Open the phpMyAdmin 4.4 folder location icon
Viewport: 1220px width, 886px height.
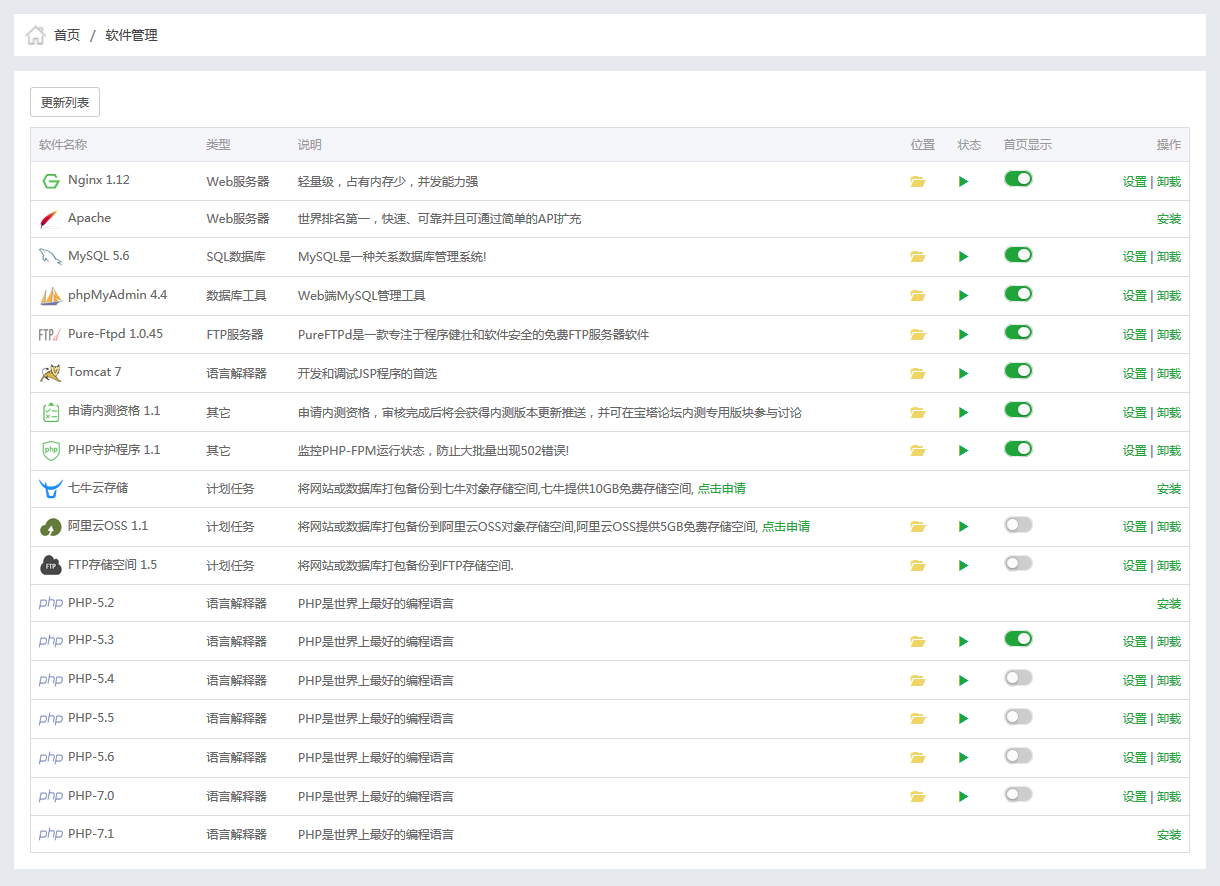(x=917, y=296)
